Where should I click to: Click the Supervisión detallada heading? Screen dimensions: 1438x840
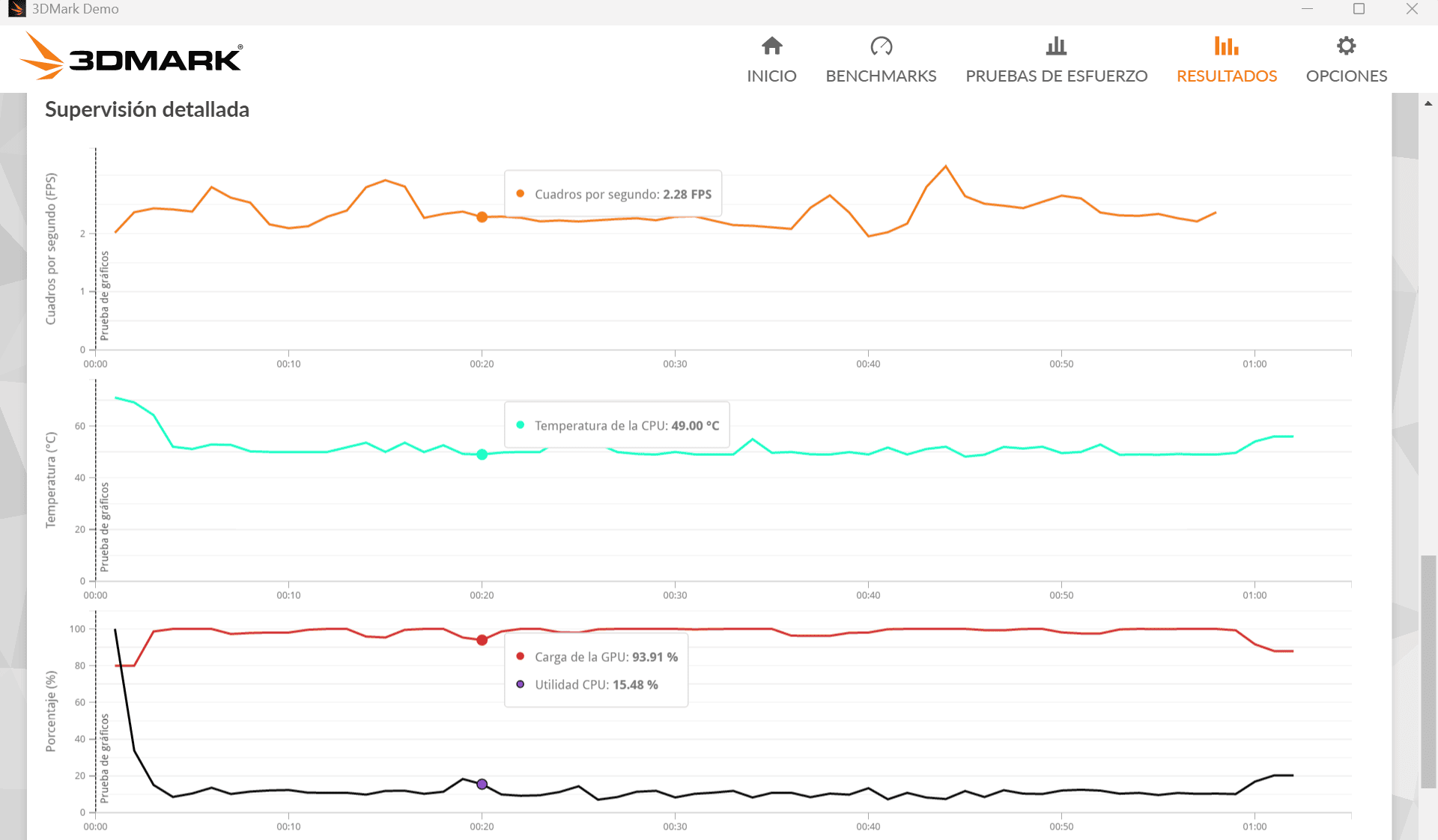[x=147, y=110]
